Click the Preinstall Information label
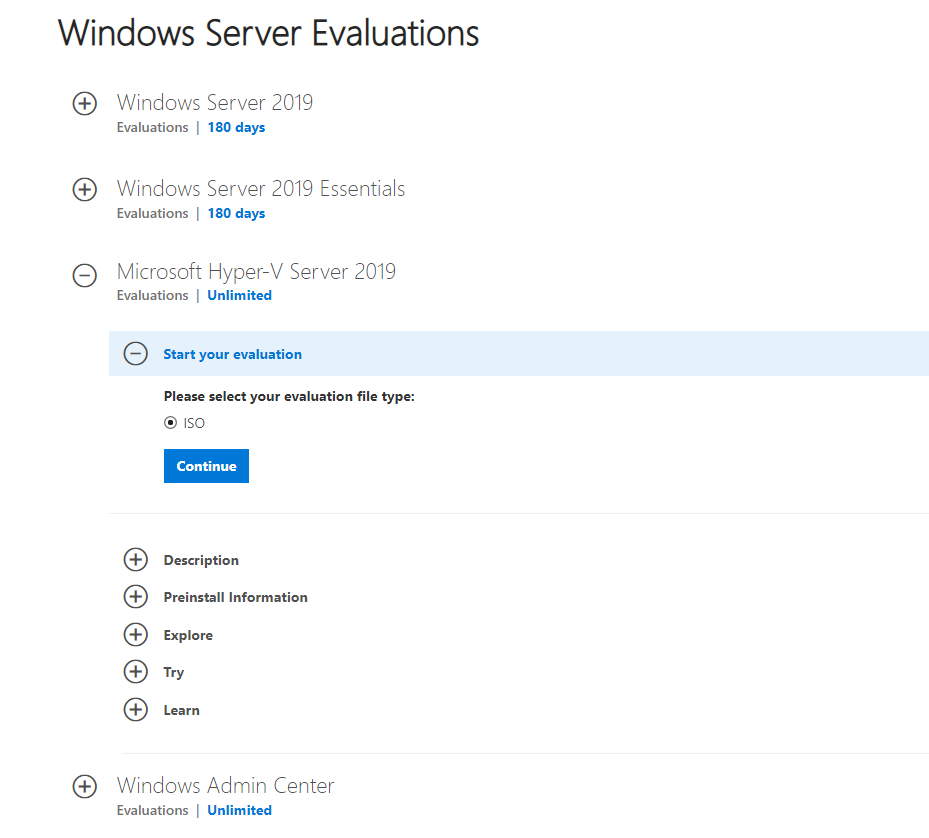The height and width of the screenshot is (838, 929). 236,597
